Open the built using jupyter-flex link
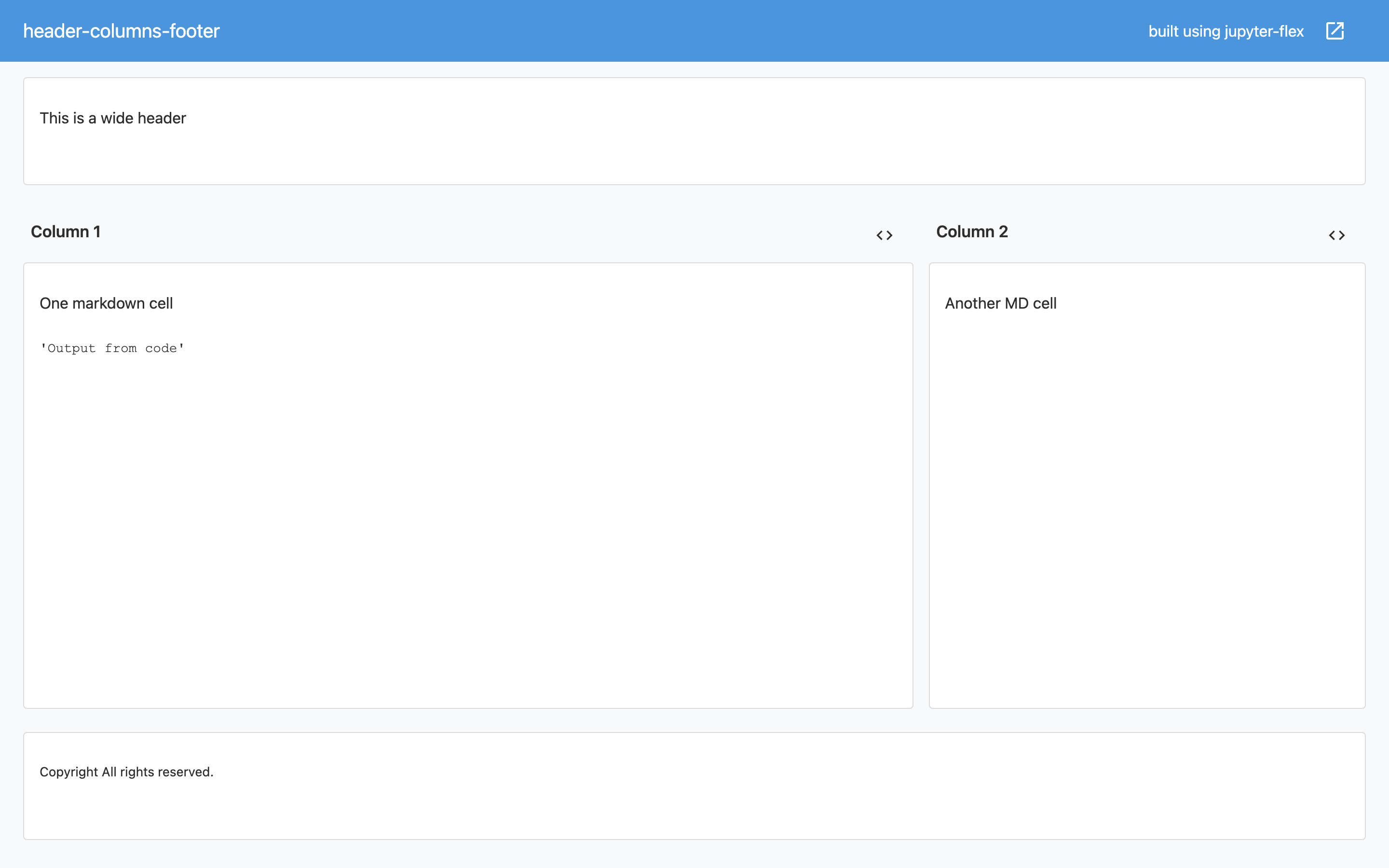1389x868 pixels. [x=1226, y=31]
